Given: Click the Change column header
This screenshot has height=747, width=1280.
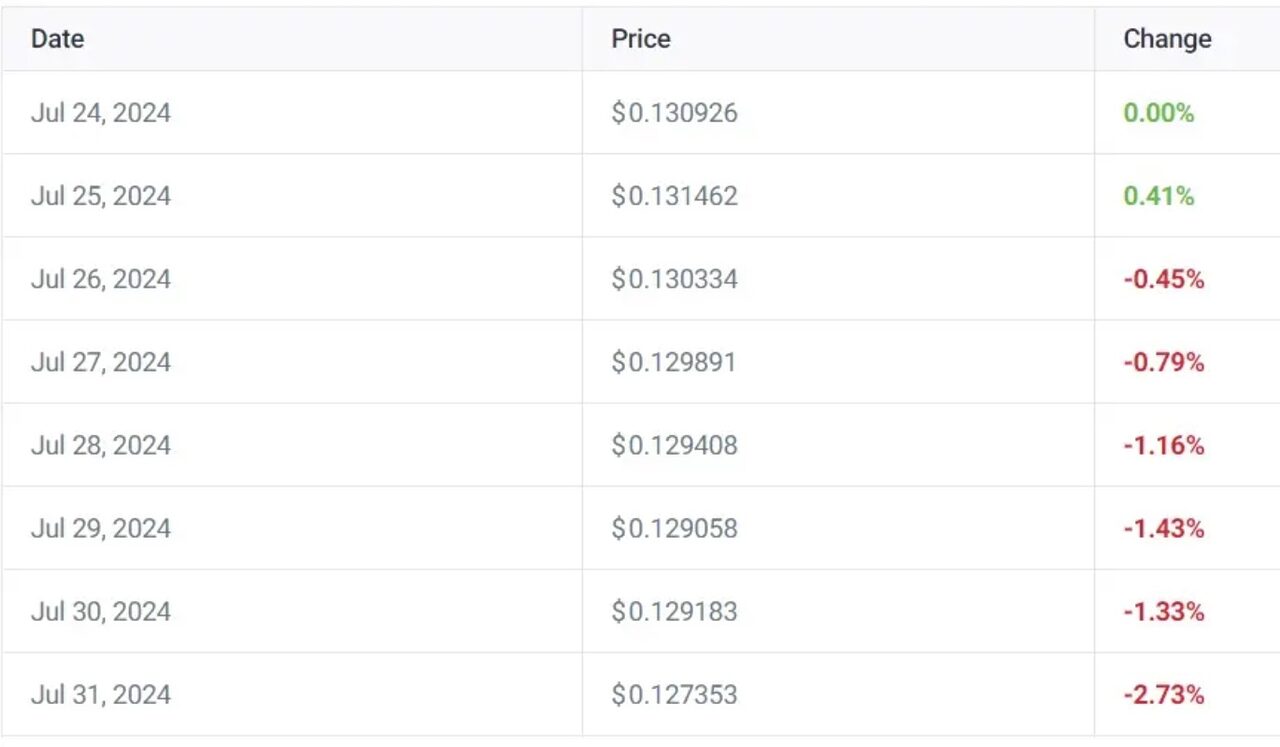Looking at the screenshot, I should coord(1167,39).
